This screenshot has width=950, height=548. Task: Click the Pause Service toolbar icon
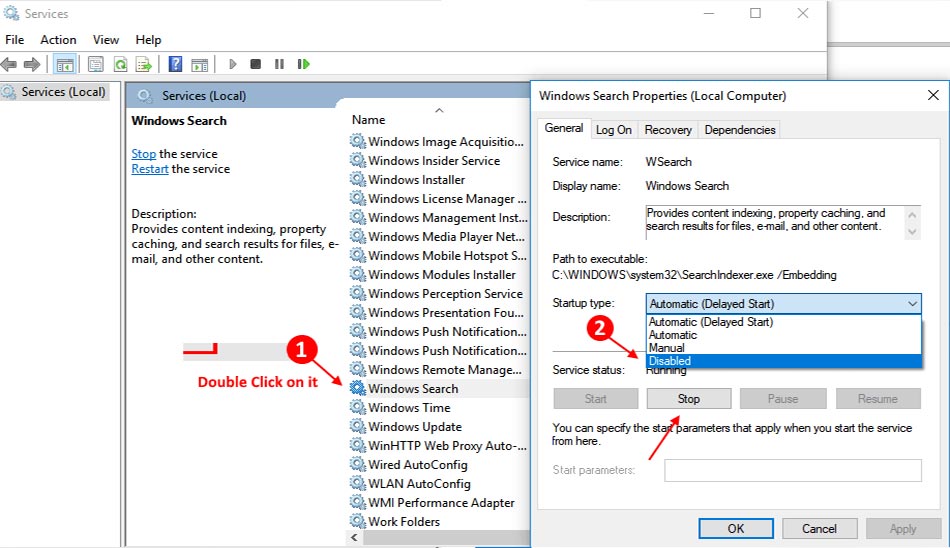pyautogui.click(x=279, y=64)
